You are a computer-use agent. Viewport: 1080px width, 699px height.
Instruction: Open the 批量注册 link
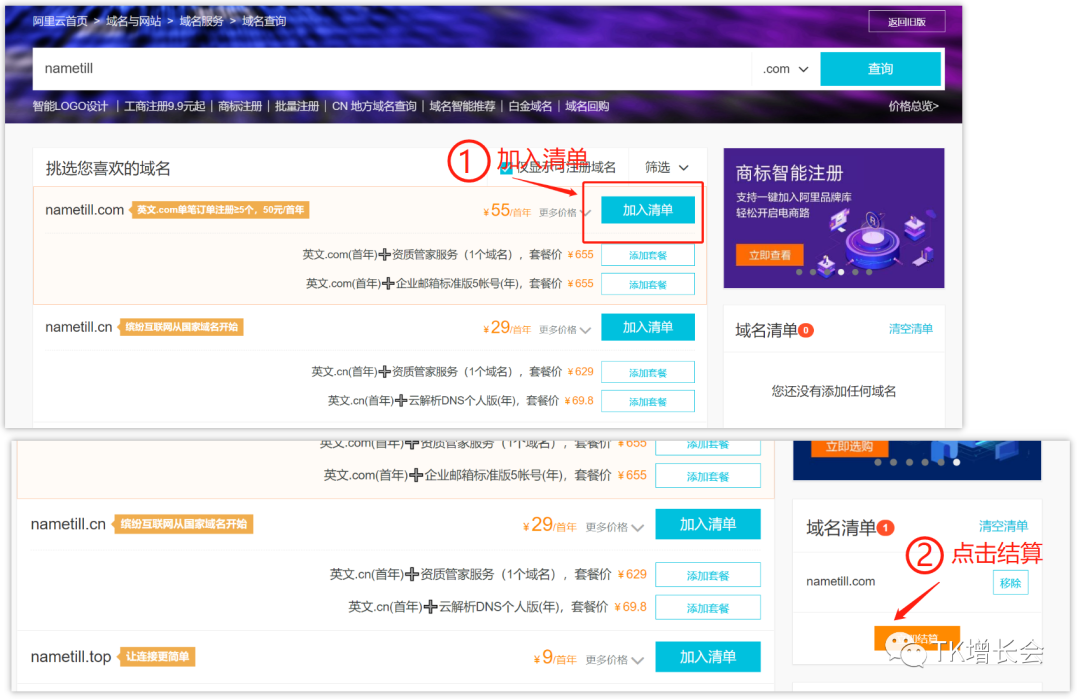point(297,106)
